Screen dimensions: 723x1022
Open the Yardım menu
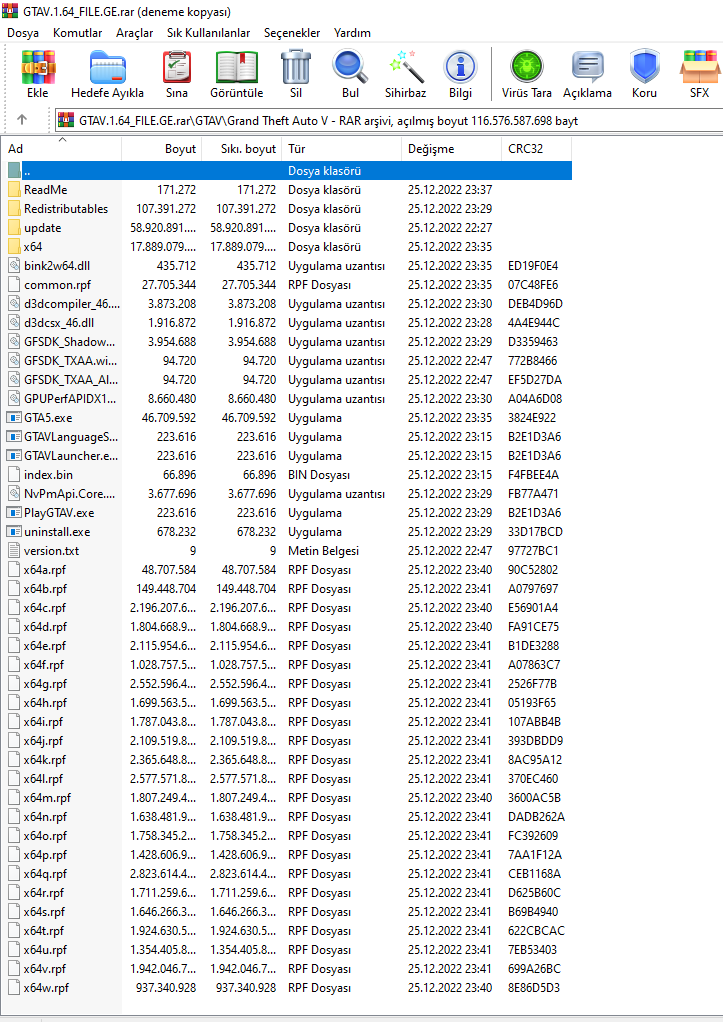(x=352, y=33)
